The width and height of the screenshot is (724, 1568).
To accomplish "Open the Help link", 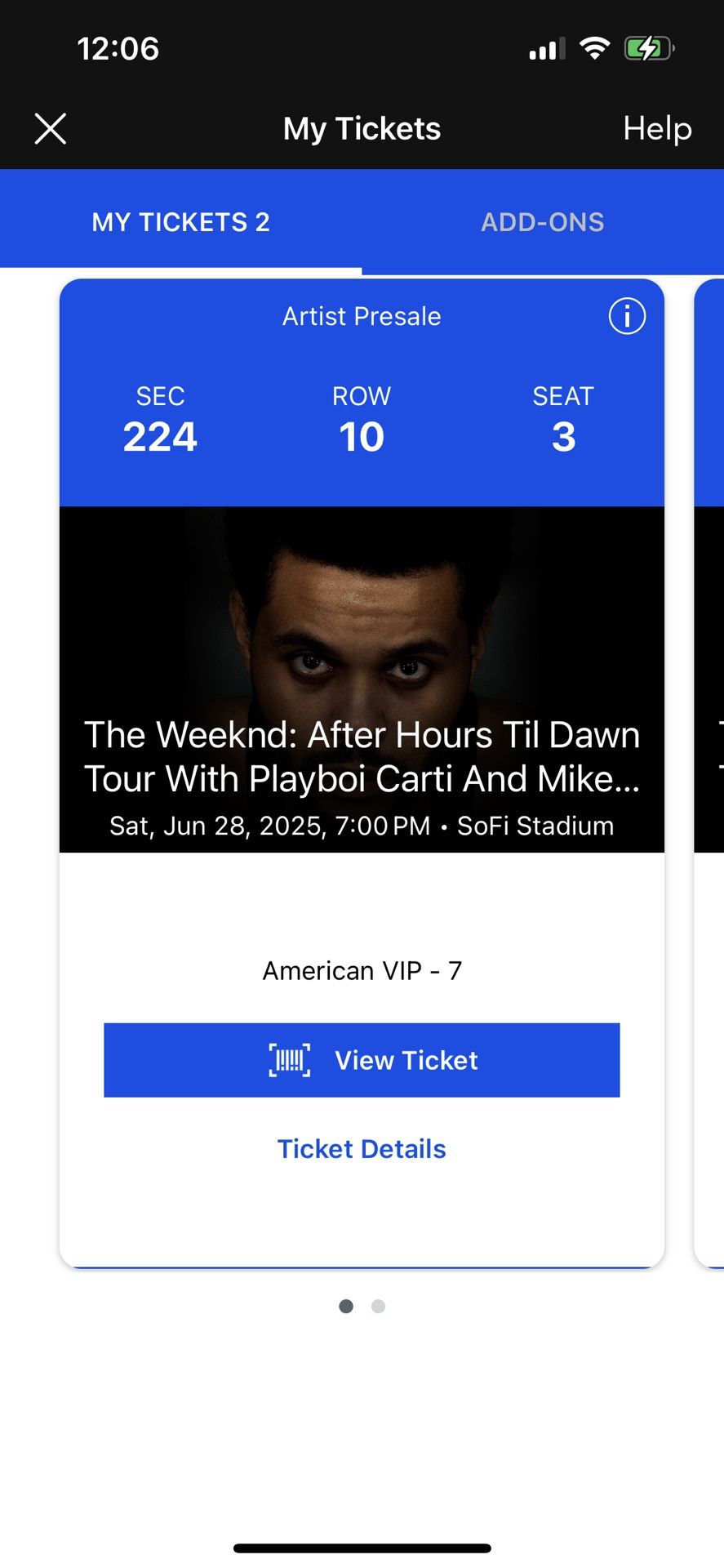I will (x=657, y=129).
